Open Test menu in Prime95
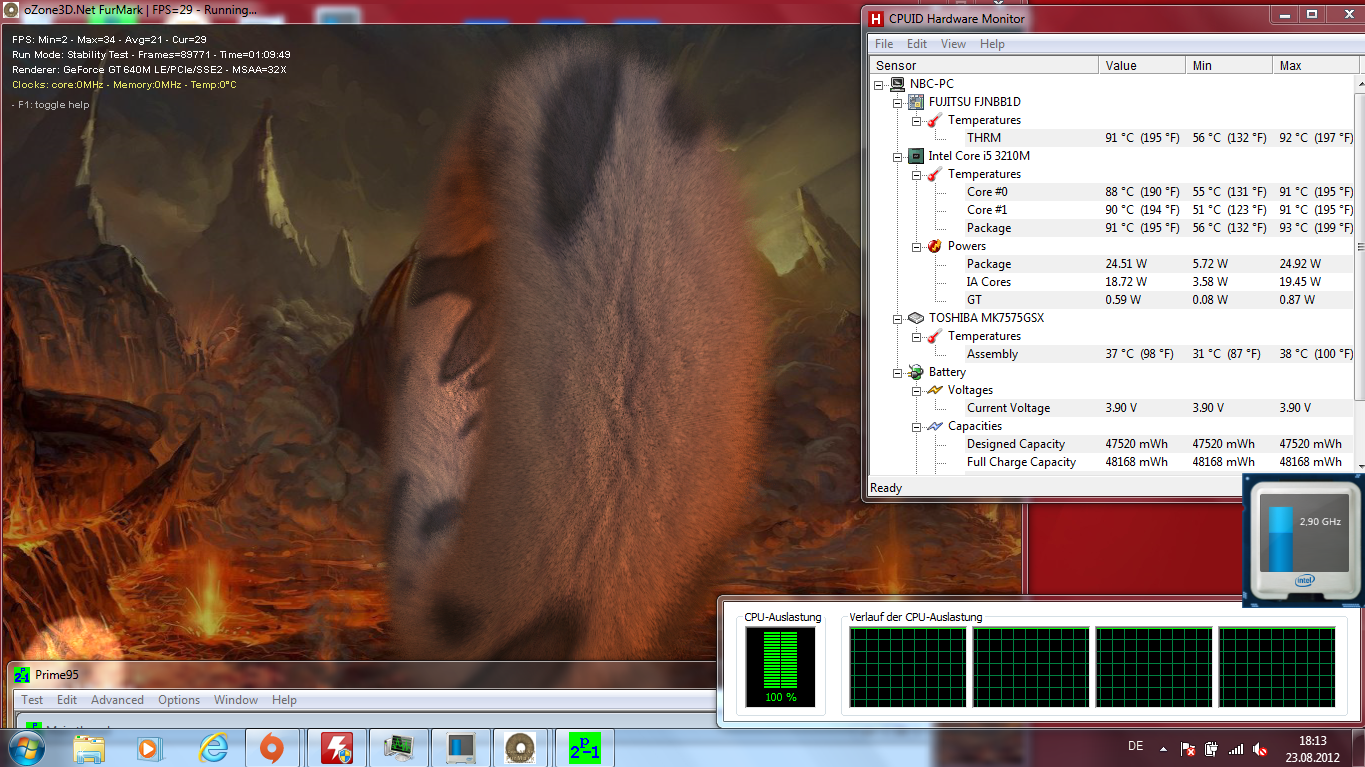 (x=32, y=700)
